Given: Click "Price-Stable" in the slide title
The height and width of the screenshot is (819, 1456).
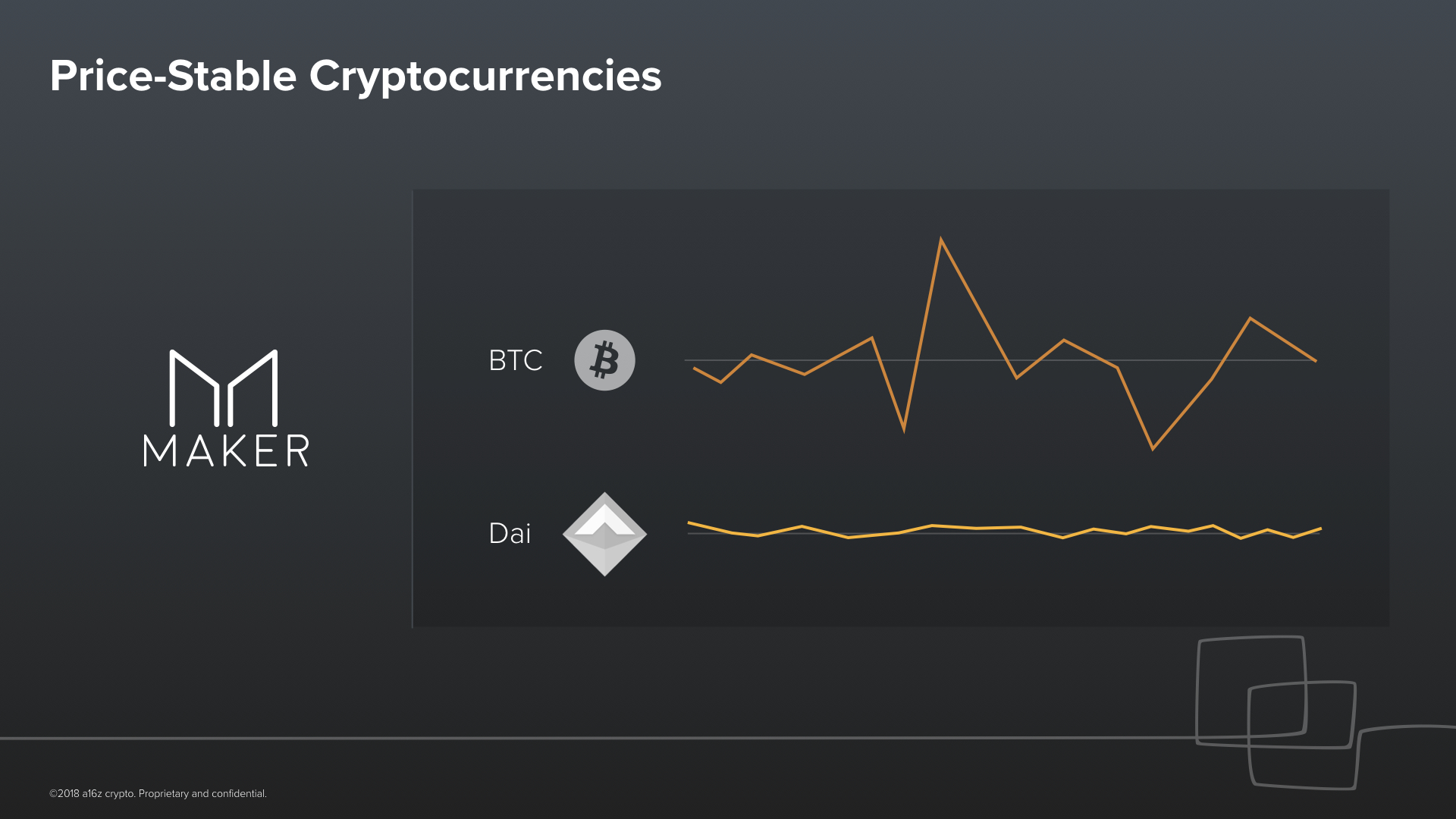Looking at the screenshot, I should coord(173,76).
